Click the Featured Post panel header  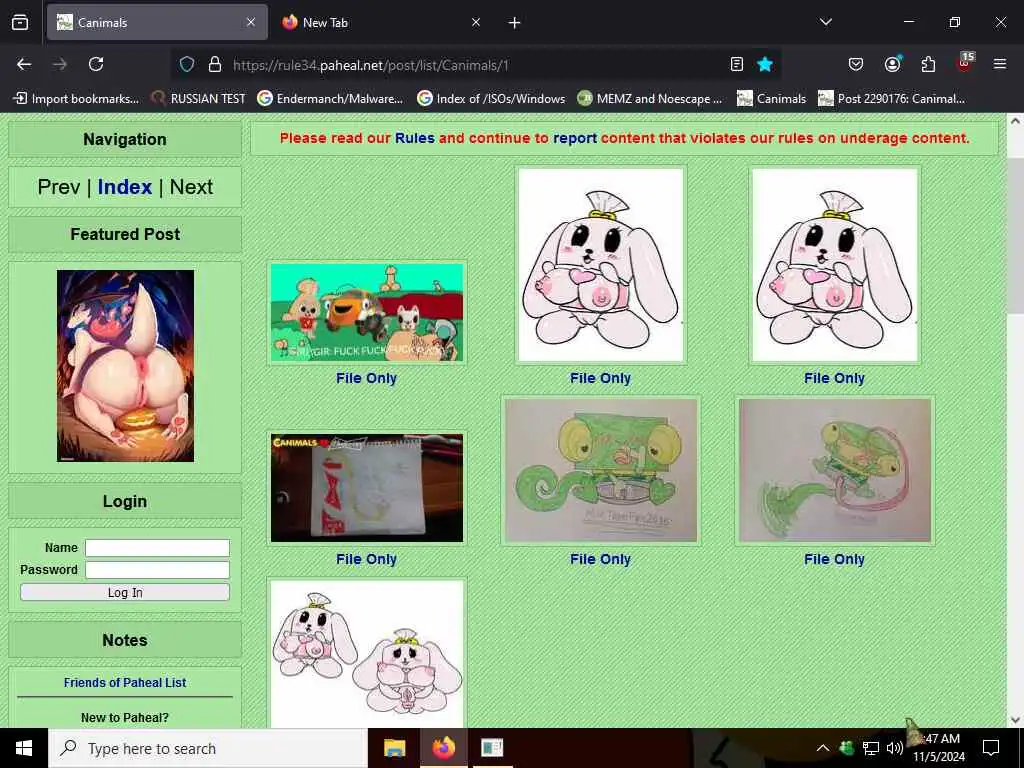(125, 234)
